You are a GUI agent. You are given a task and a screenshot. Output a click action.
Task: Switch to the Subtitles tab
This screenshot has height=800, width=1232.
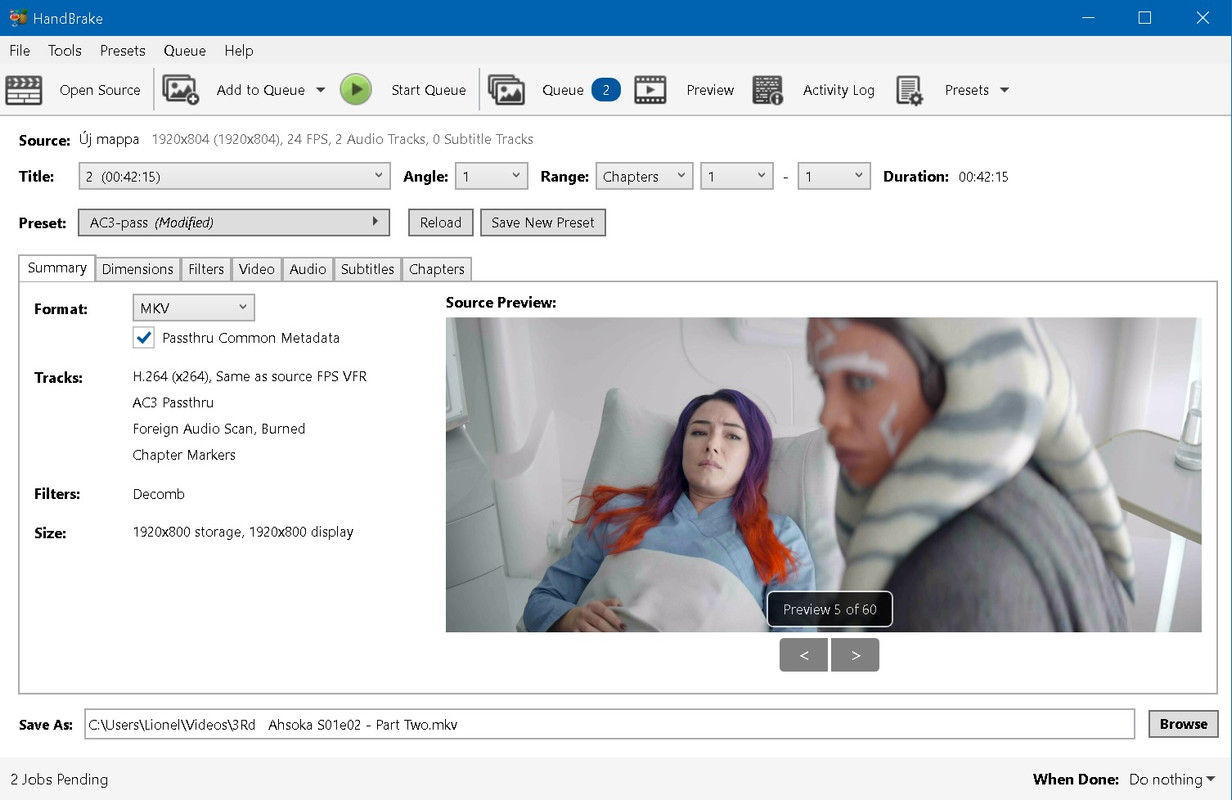click(367, 269)
